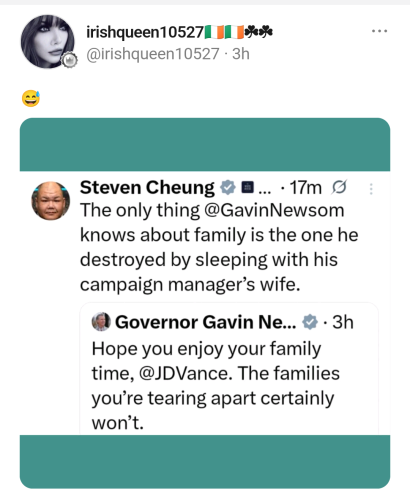
Task: Click Governor Gavin Newsom's small avatar
Action: [101, 322]
